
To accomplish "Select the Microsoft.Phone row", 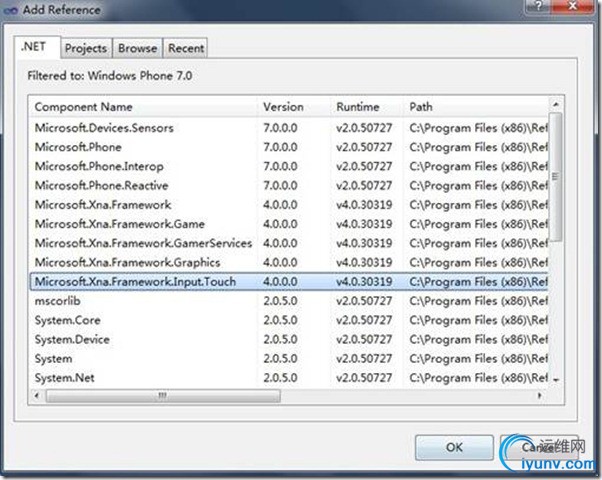I will click(289, 147).
